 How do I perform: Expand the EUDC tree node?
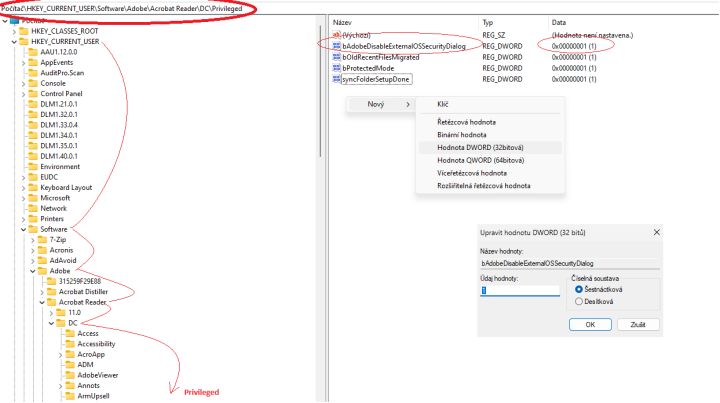click(x=23, y=177)
